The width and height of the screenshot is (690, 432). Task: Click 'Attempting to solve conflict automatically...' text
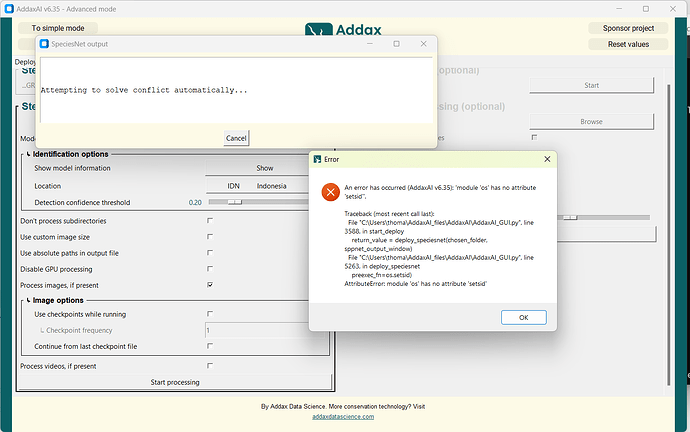144,90
